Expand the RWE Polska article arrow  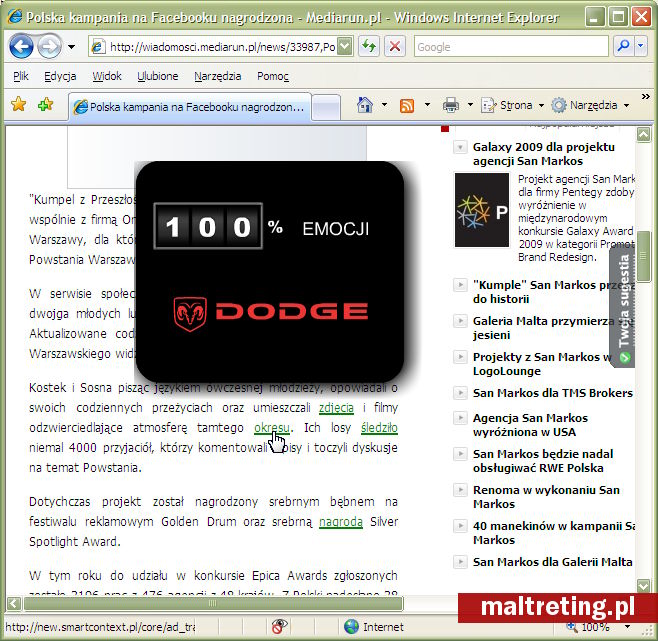point(460,454)
